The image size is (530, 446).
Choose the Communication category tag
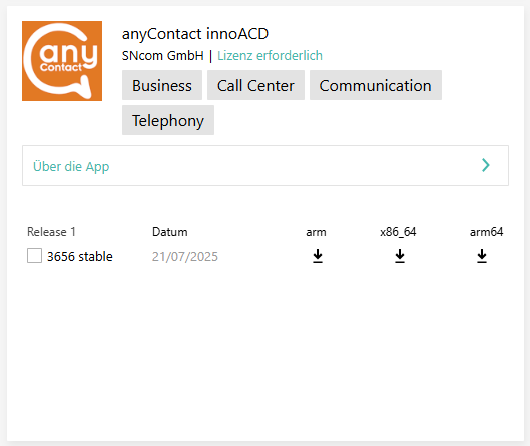click(376, 85)
